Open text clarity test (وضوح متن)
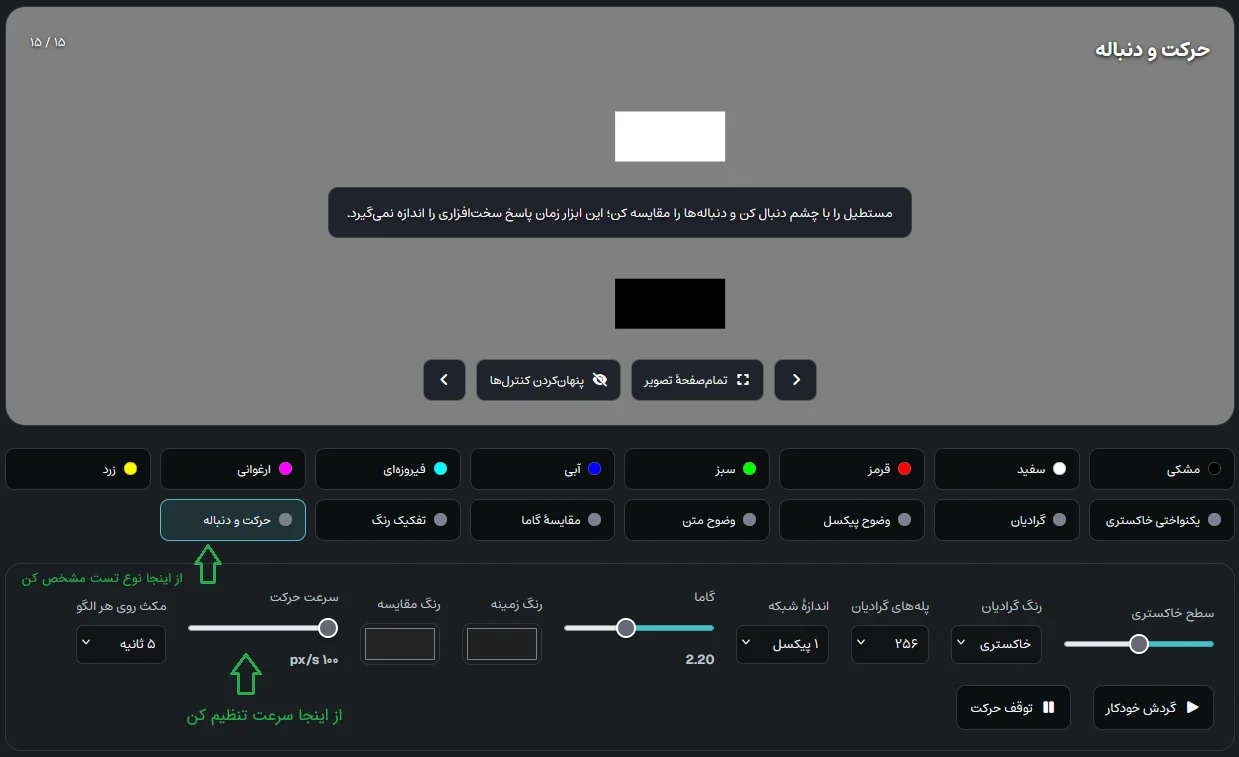Viewport: 1239px width, 757px height. point(697,520)
